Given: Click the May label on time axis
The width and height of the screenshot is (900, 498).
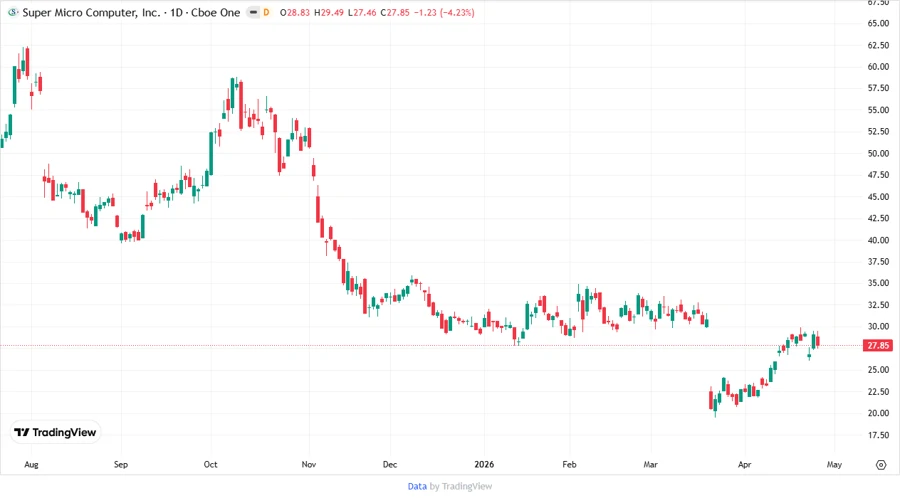Looking at the screenshot, I should [834, 464].
